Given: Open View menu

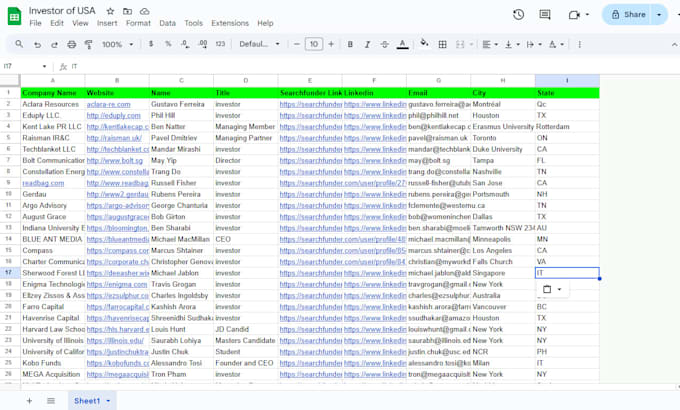Looking at the screenshot, I should (x=80, y=23).
